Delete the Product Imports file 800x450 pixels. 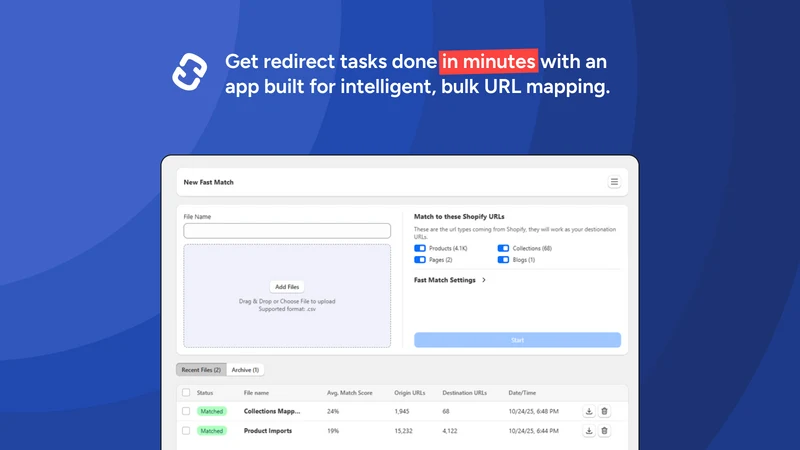coord(604,431)
